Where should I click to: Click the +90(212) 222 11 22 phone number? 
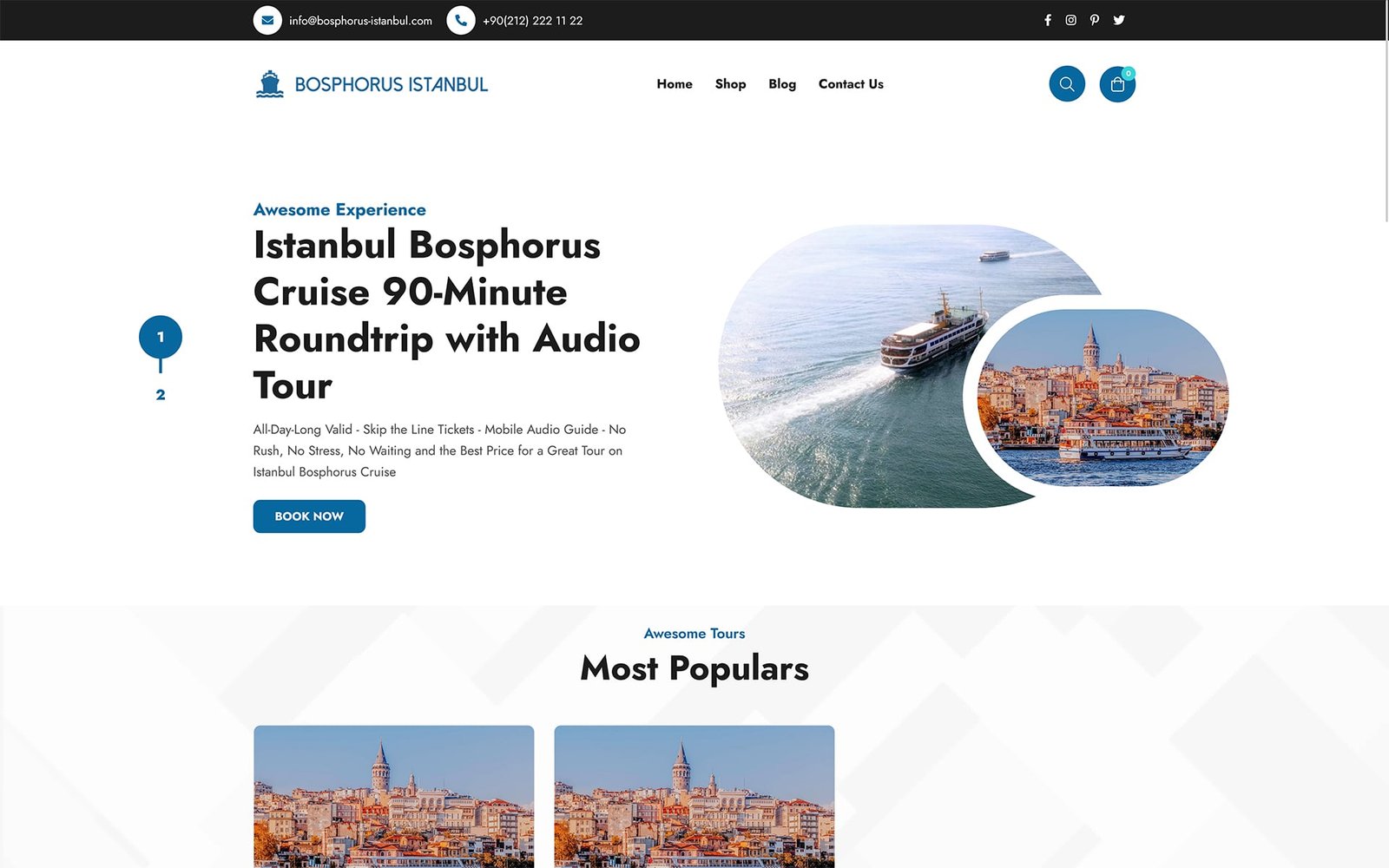tap(532, 21)
